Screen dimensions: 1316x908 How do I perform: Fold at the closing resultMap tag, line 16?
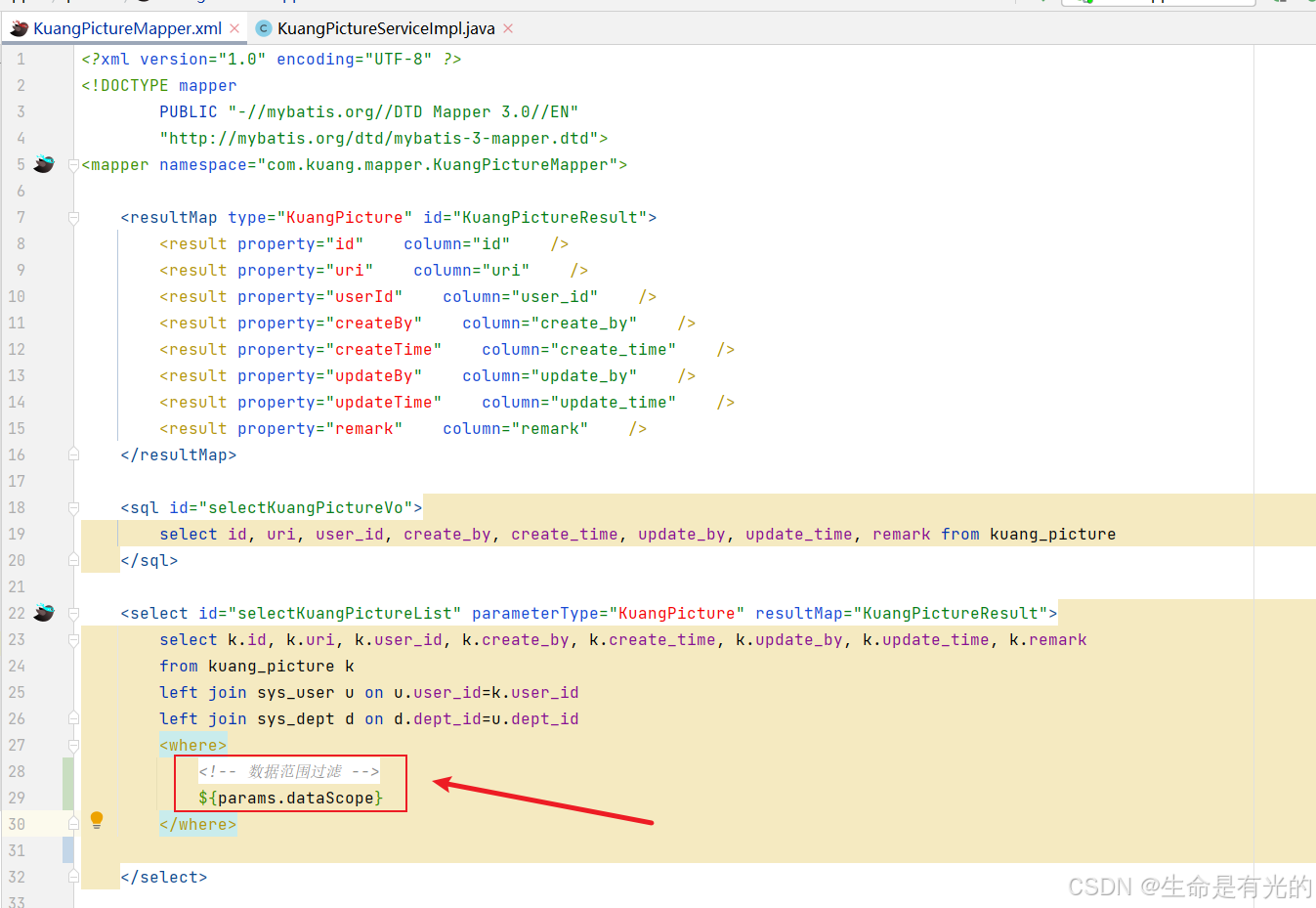[73, 454]
